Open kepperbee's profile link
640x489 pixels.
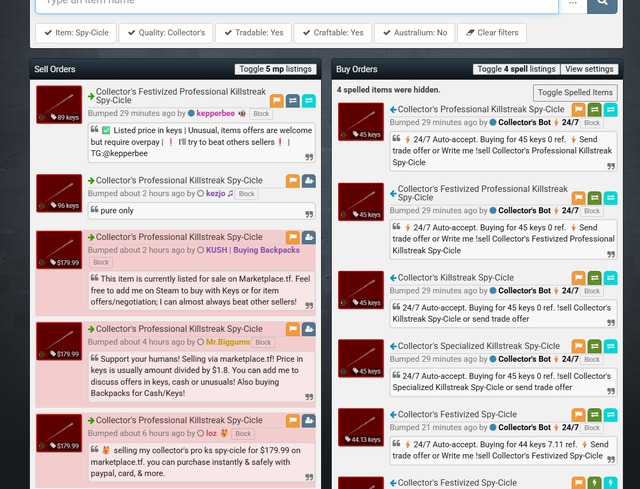pyautogui.click(x=216, y=113)
